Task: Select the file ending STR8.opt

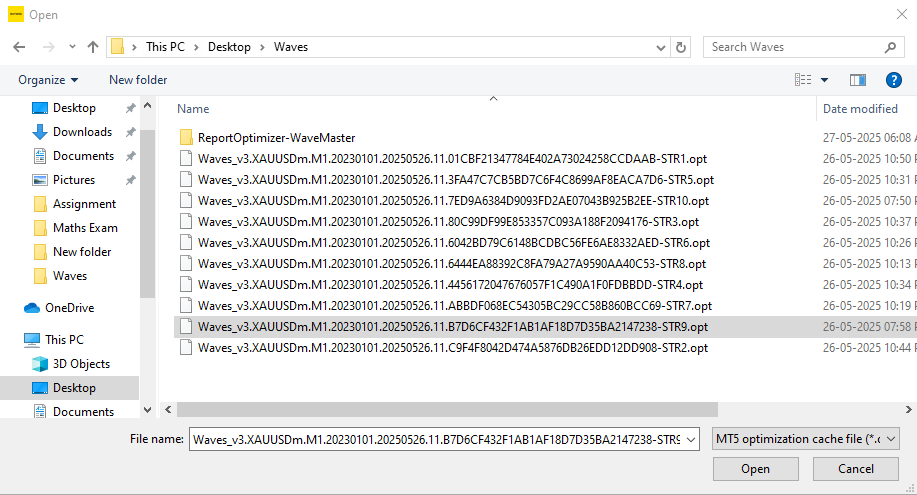Action: point(451,264)
